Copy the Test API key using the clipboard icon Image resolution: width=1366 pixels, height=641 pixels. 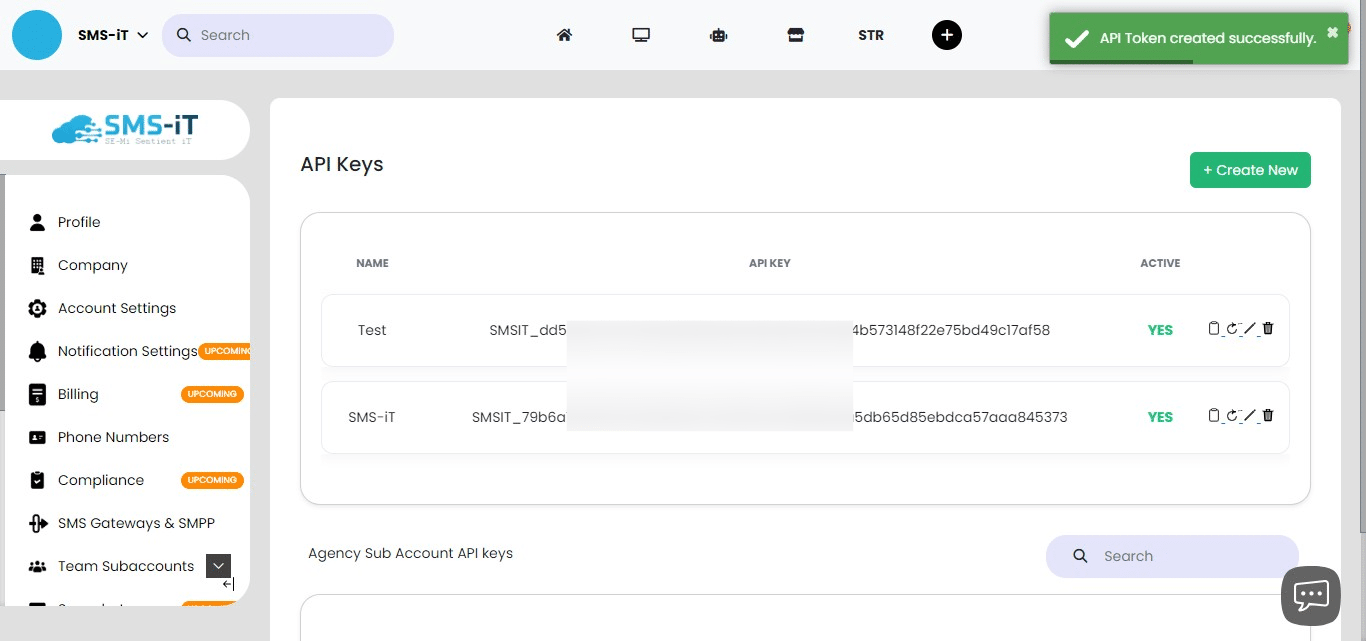(x=1214, y=328)
